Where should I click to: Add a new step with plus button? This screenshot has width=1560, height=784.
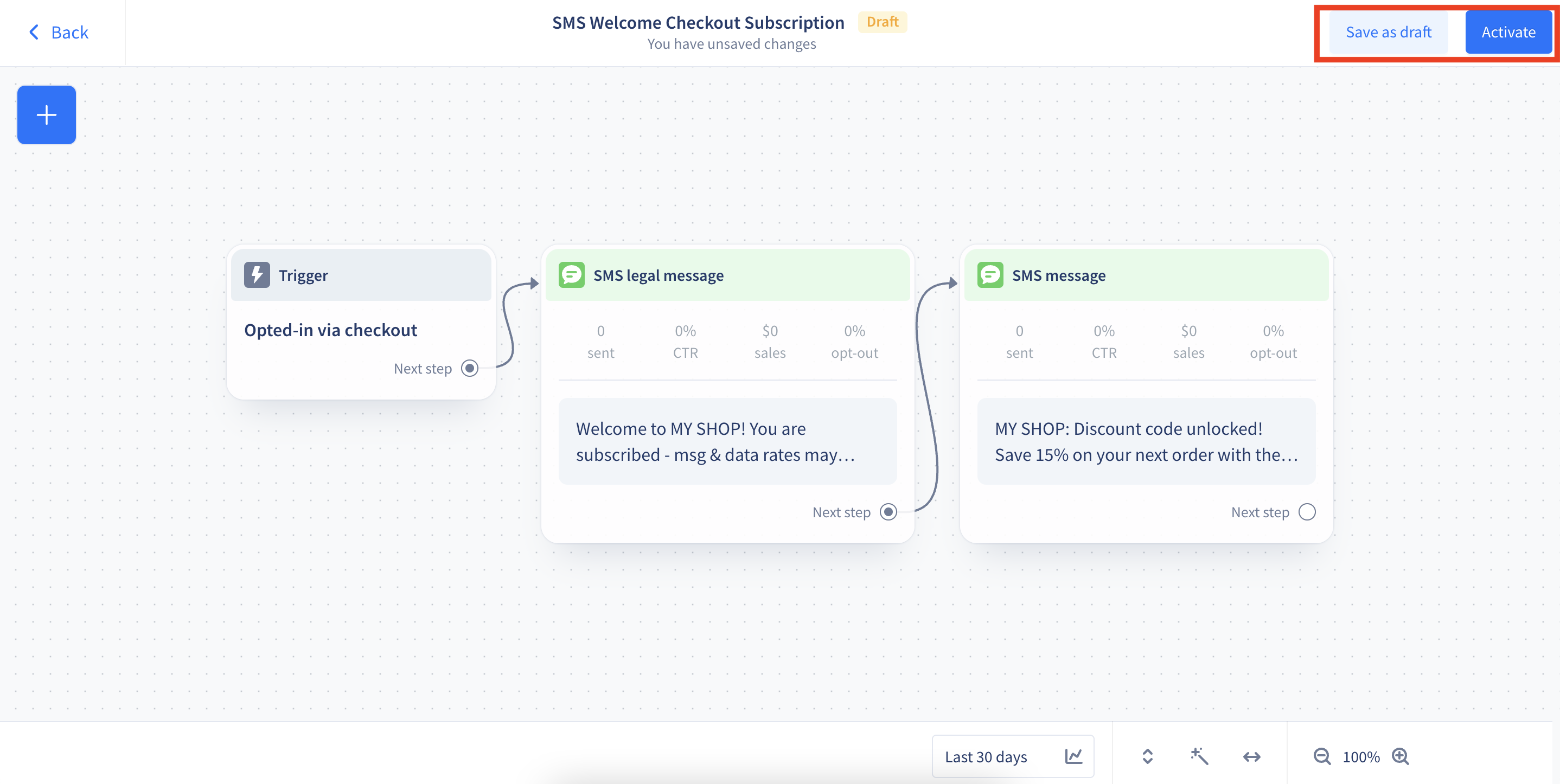[47, 115]
